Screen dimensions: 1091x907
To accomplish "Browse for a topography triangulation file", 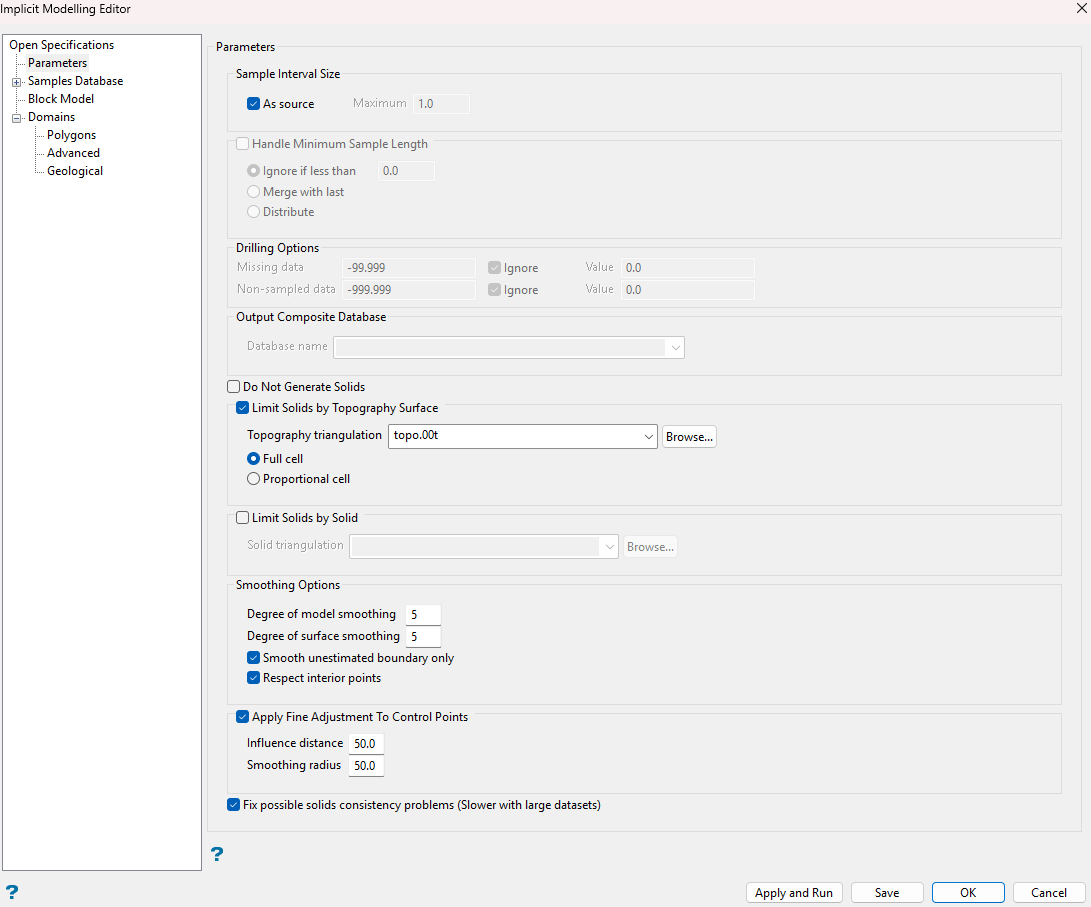I will (x=689, y=437).
